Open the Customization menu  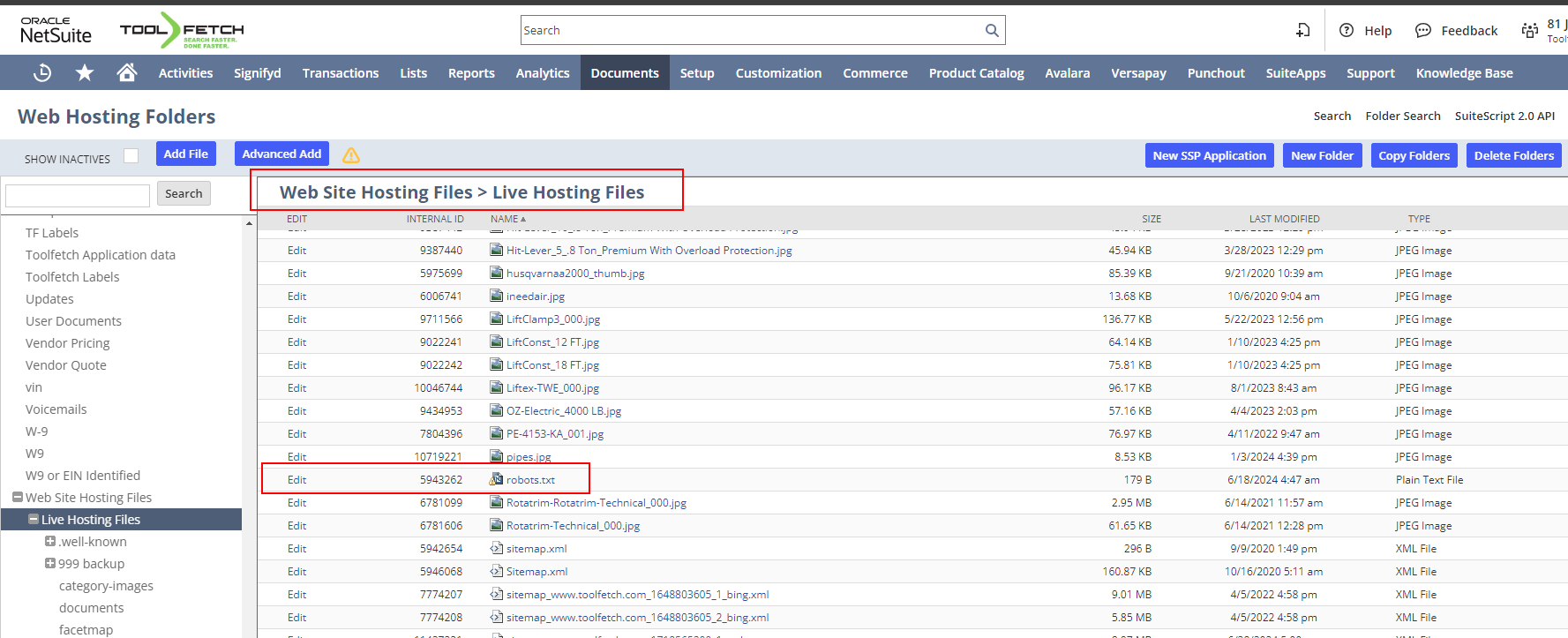pyautogui.click(x=778, y=73)
